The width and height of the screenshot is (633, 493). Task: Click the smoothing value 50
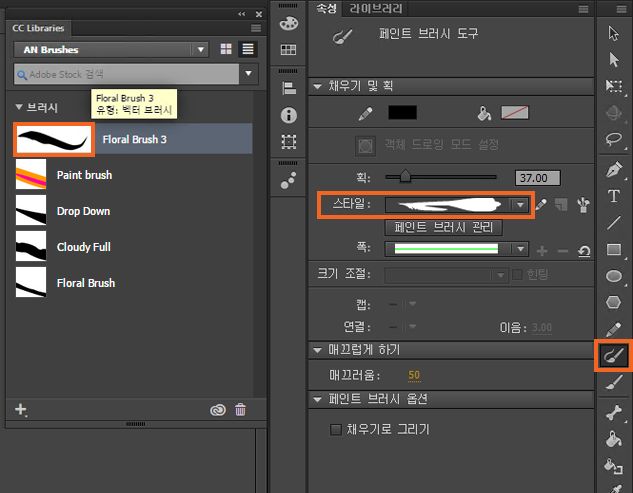point(414,375)
